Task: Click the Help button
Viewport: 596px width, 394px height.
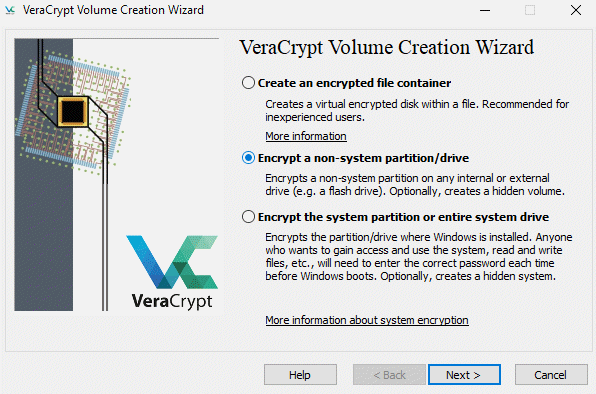Action: [300, 375]
